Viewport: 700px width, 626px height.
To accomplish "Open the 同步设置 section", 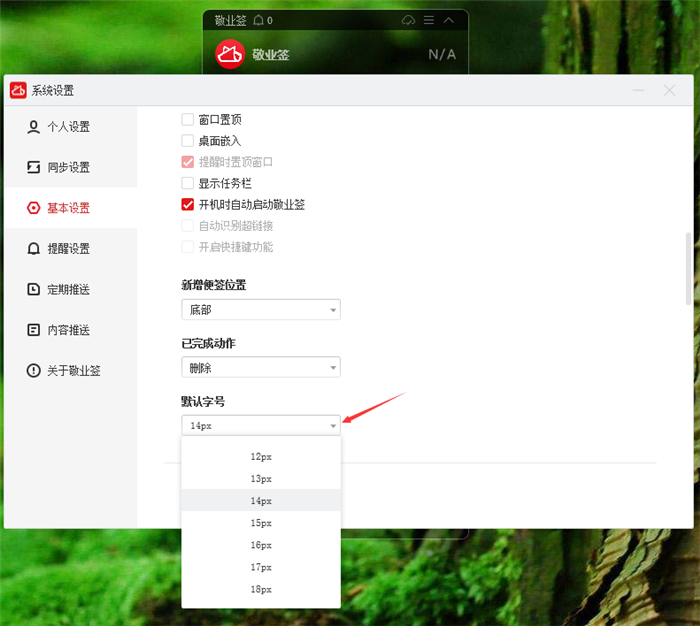I will click(x=71, y=167).
